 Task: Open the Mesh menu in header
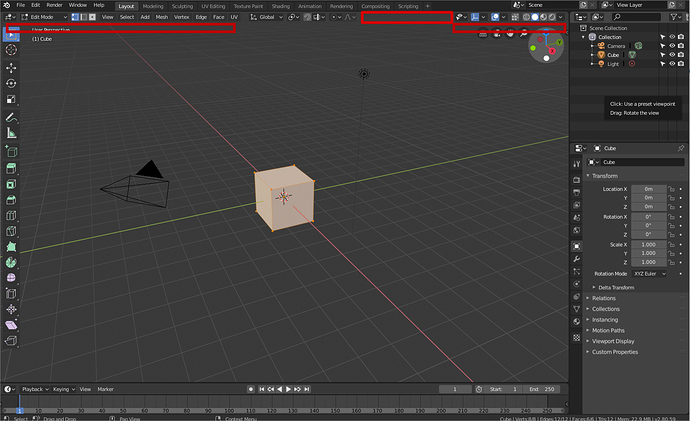[x=161, y=17]
